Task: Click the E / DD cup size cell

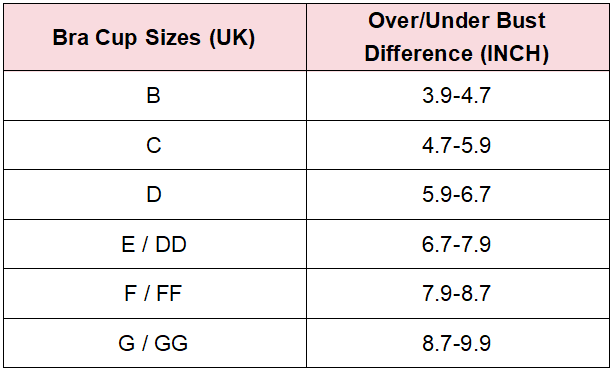Action: (x=155, y=244)
